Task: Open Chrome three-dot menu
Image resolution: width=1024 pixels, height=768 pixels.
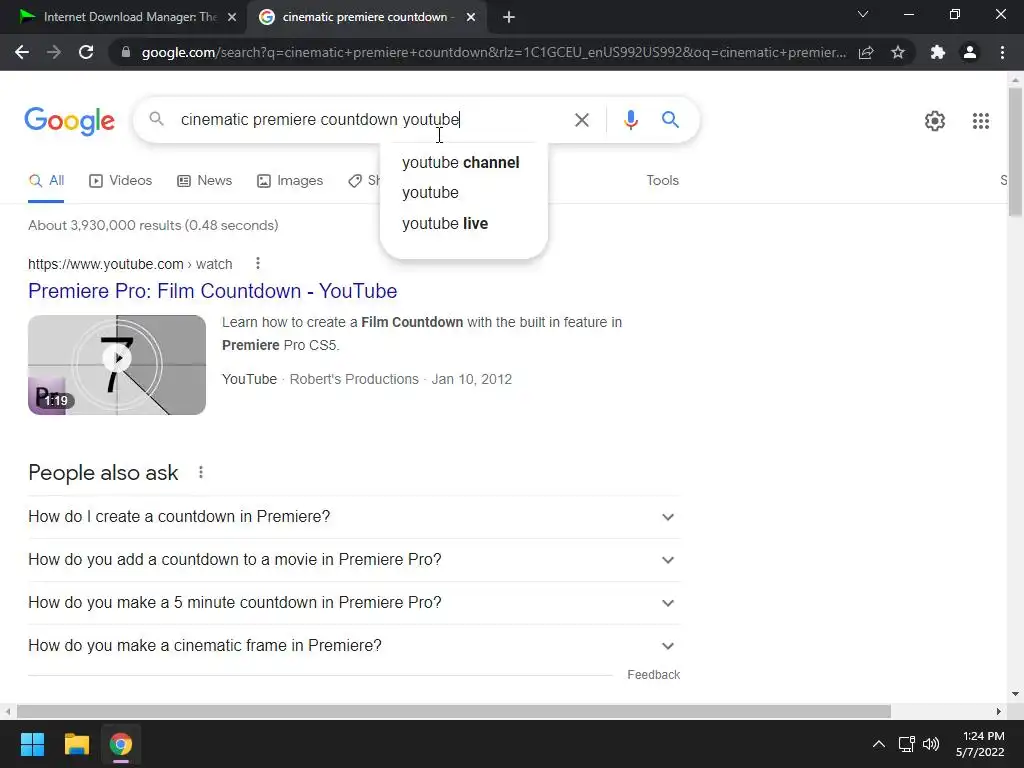Action: [1002, 52]
